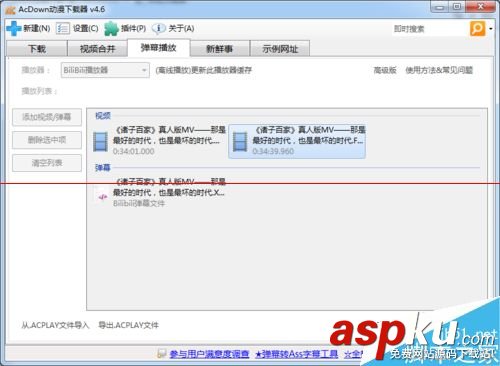Screen dimensions: 500x366
Task: Open the arrow next to search icon
Action: [x=491, y=29]
